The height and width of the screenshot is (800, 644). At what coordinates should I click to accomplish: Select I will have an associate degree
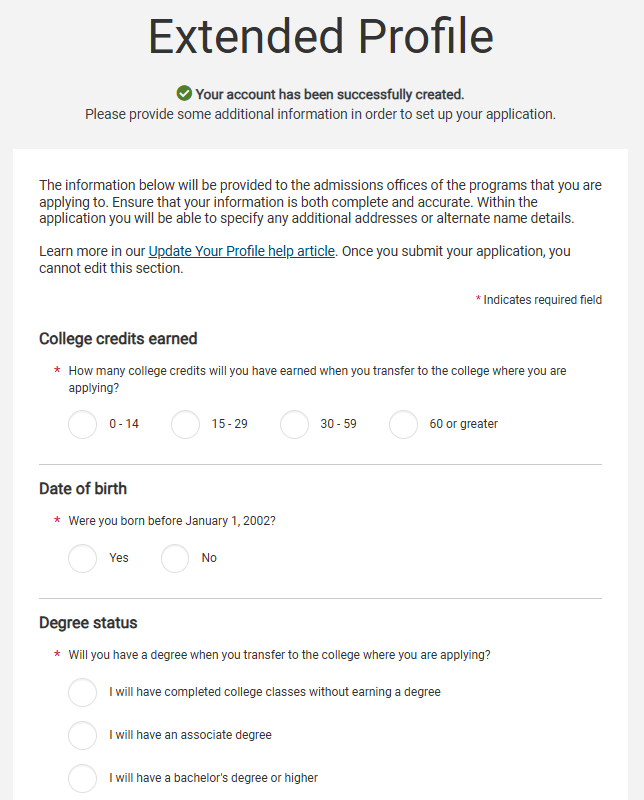[x=83, y=735]
